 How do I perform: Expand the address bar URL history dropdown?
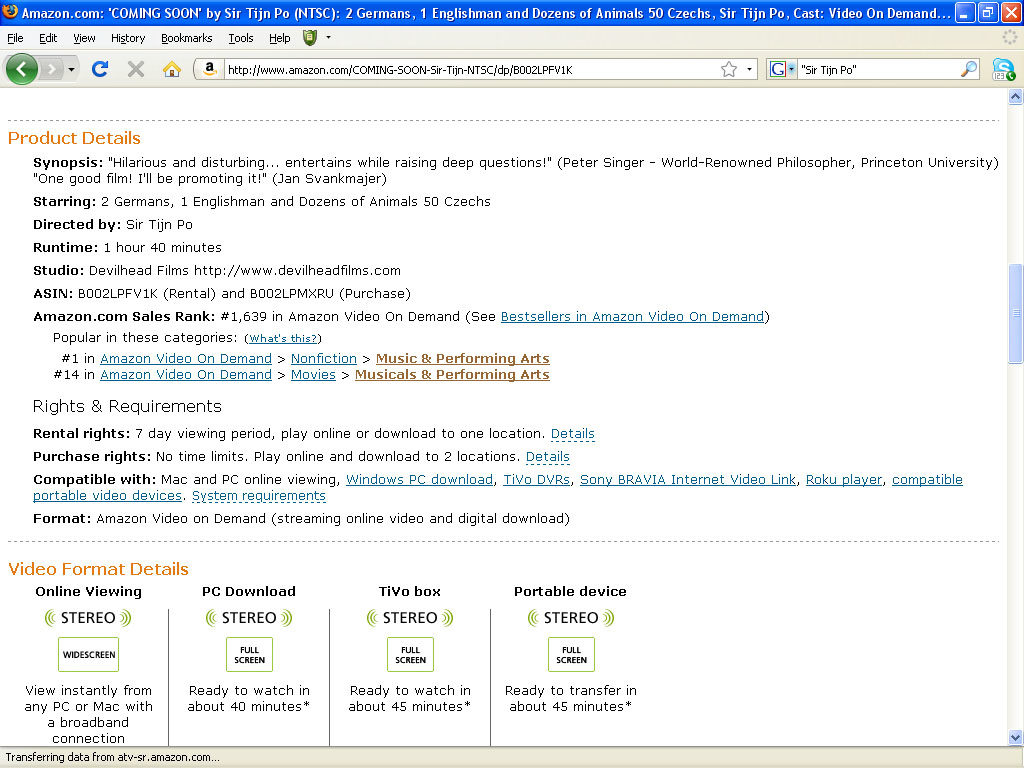749,69
